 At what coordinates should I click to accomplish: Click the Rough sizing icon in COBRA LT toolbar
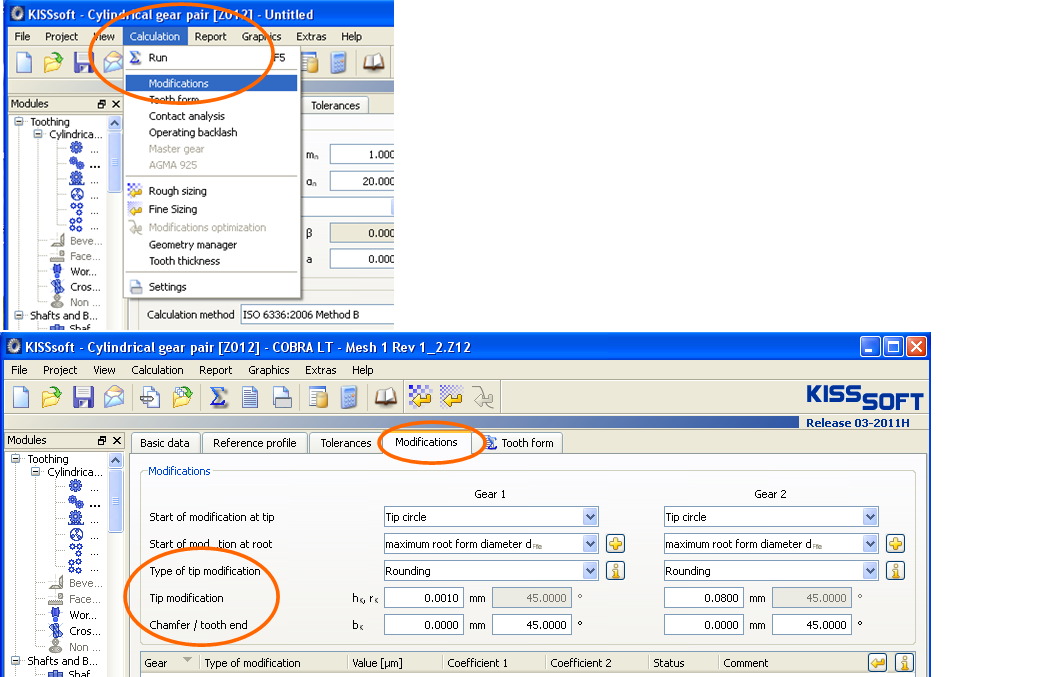pyautogui.click(x=420, y=397)
